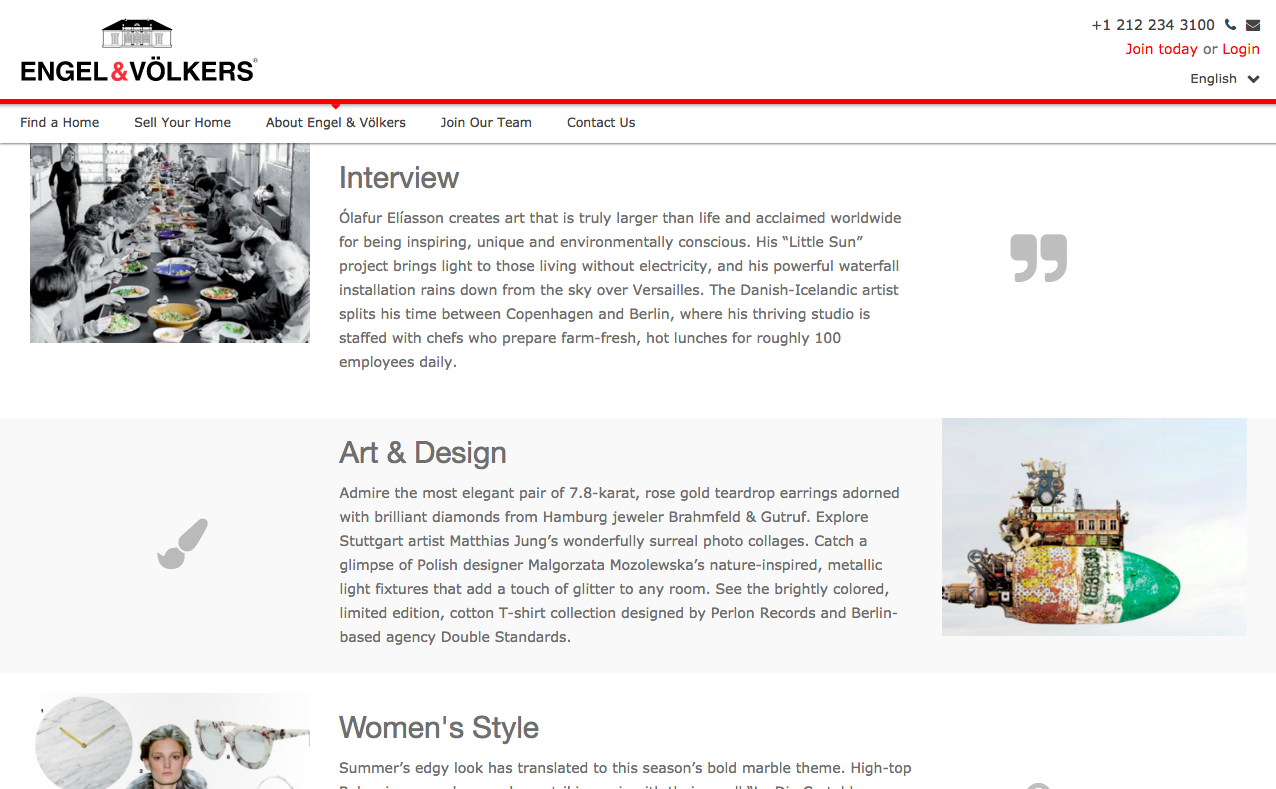This screenshot has height=789, width=1276.
Task: Open the Contact Us menu
Action: [601, 123]
